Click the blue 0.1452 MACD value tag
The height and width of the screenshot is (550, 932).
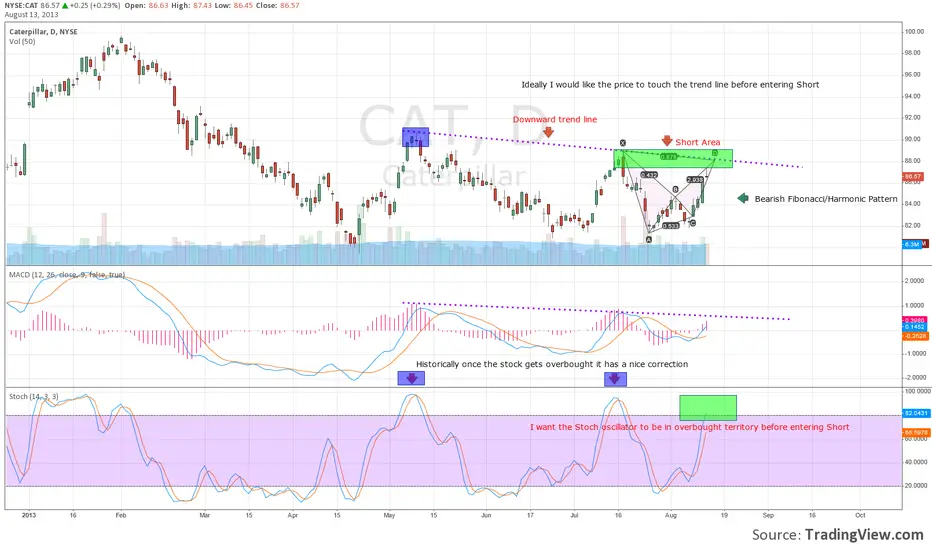click(x=915, y=327)
